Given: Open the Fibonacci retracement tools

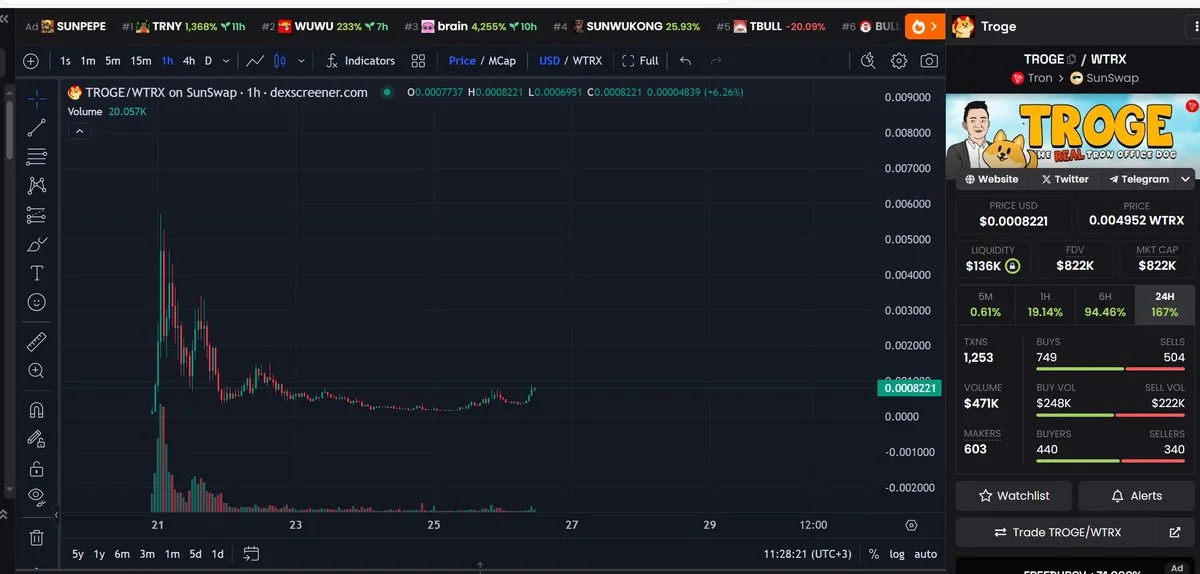Looking at the screenshot, I should pos(37,156).
